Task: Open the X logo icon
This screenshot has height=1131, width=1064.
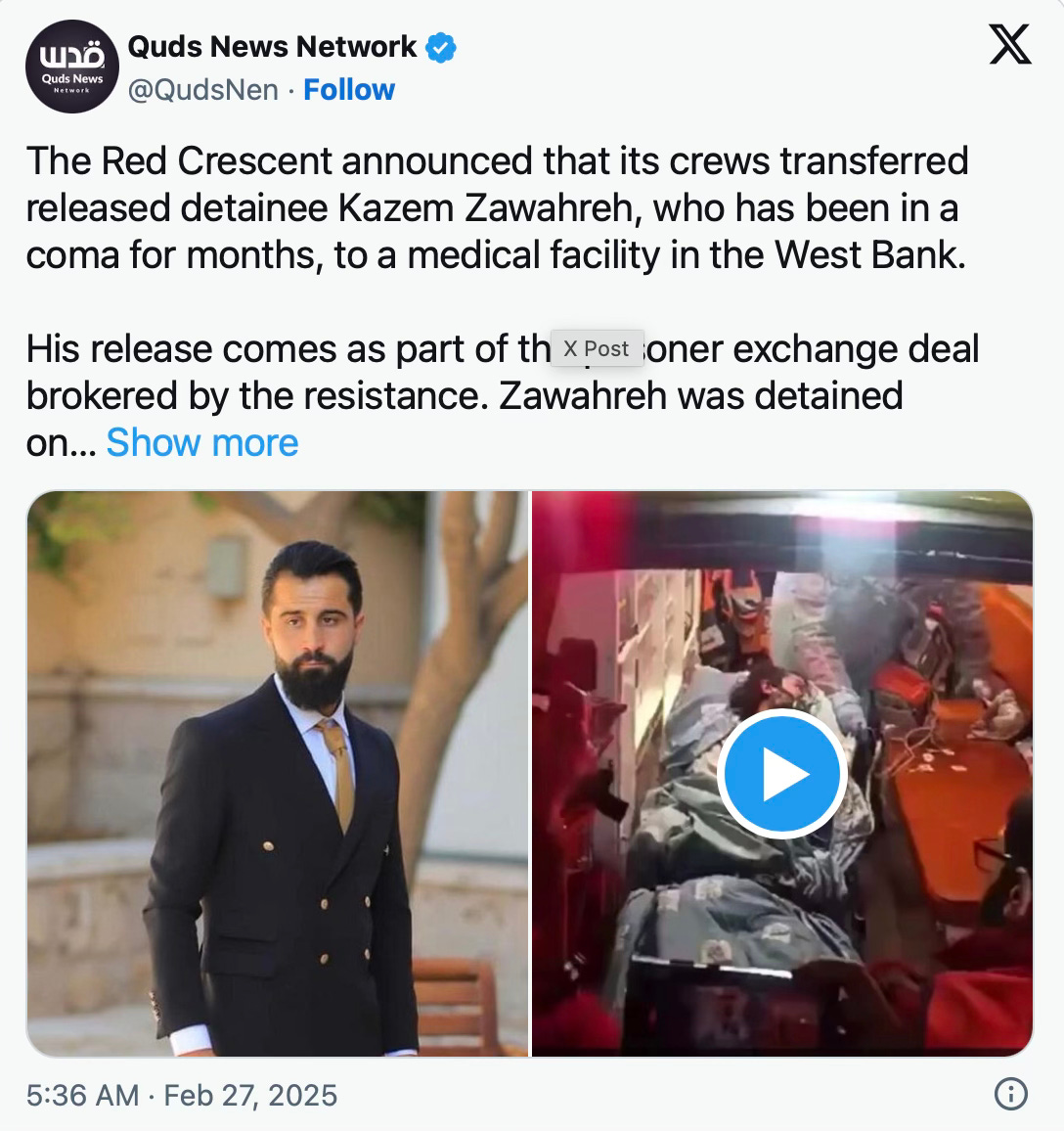Action: (x=1010, y=45)
